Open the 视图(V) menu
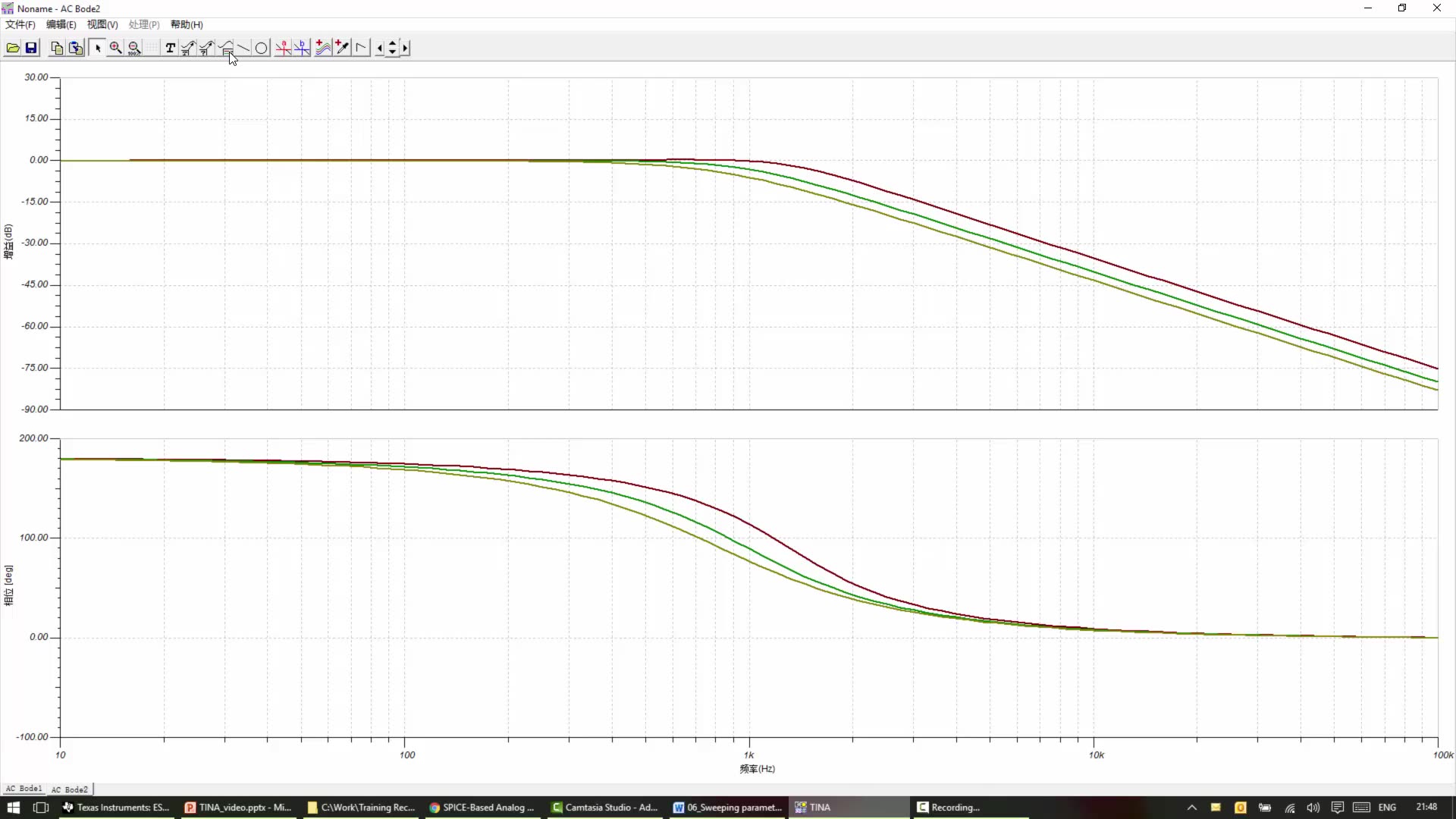This screenshot has width=1456, height=819. pos(102,24)
